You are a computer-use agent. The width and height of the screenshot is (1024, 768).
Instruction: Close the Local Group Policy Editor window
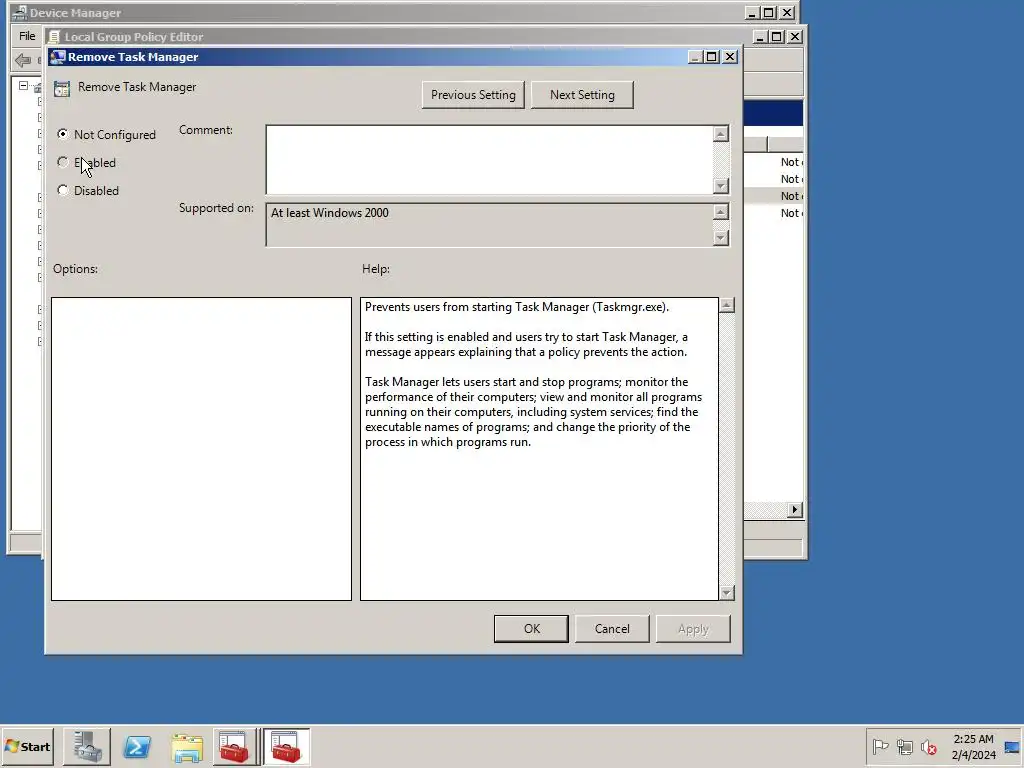click(x=795, y=37)
